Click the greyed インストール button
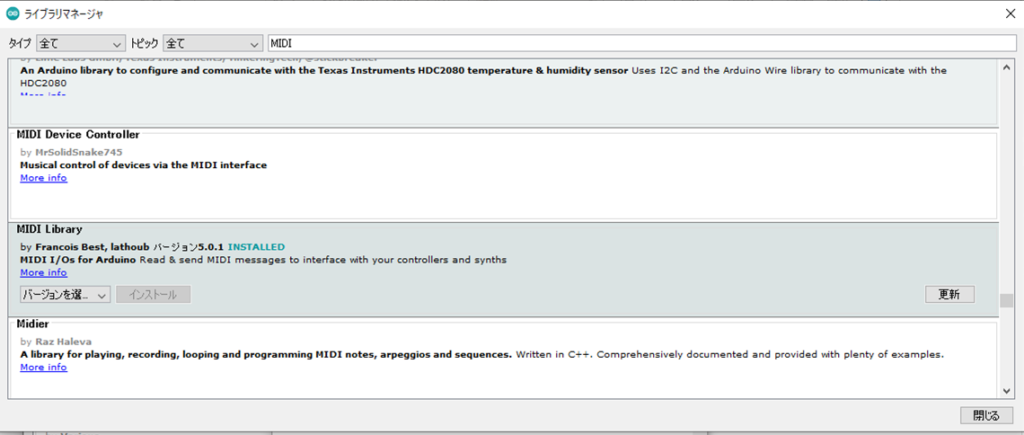This screenshot has height=435, width=1024. pyautogui.click(x=153, y=295)
